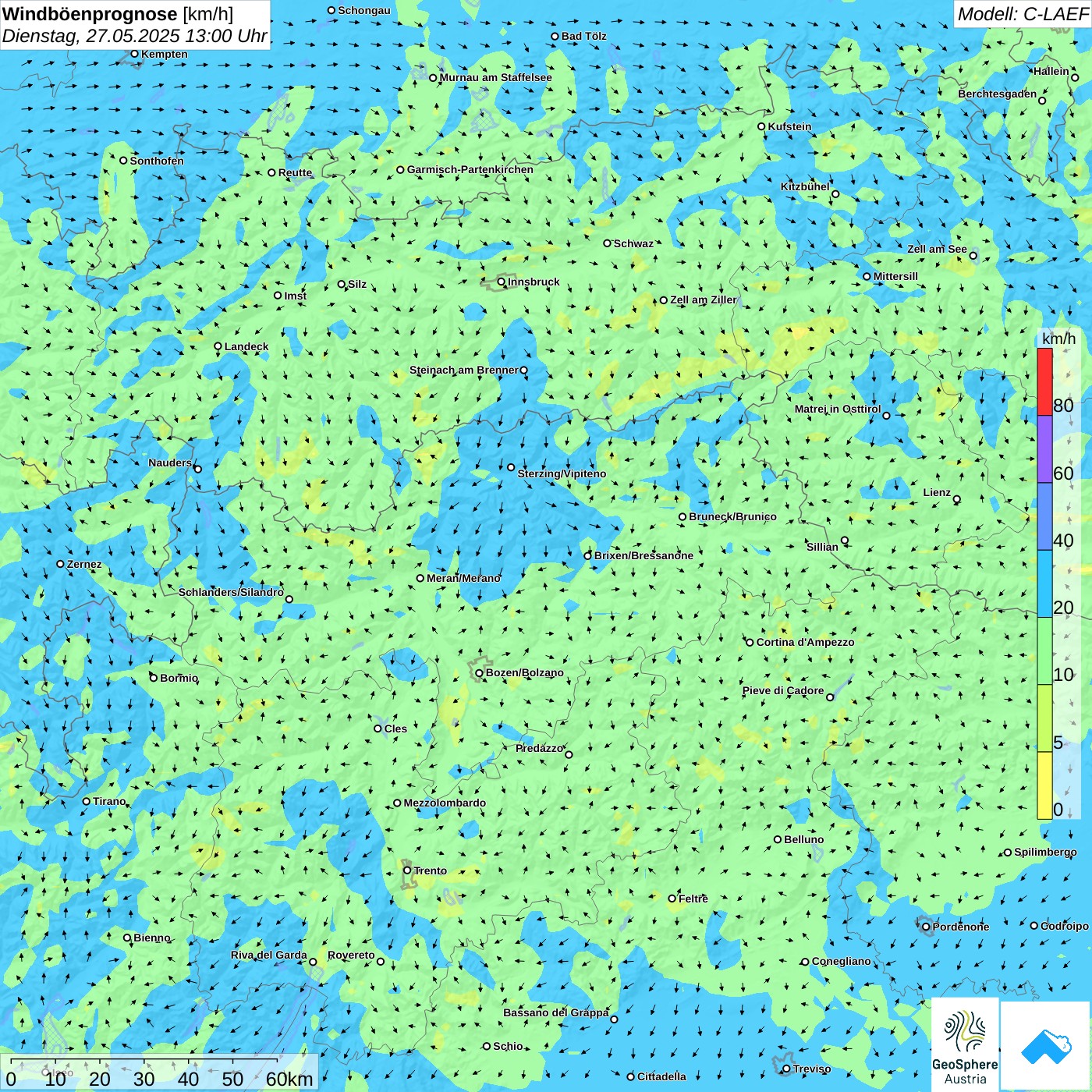Click the Cortina d'Ampezzo marker
The image size is (1092, 1092).
pos(750,642)
